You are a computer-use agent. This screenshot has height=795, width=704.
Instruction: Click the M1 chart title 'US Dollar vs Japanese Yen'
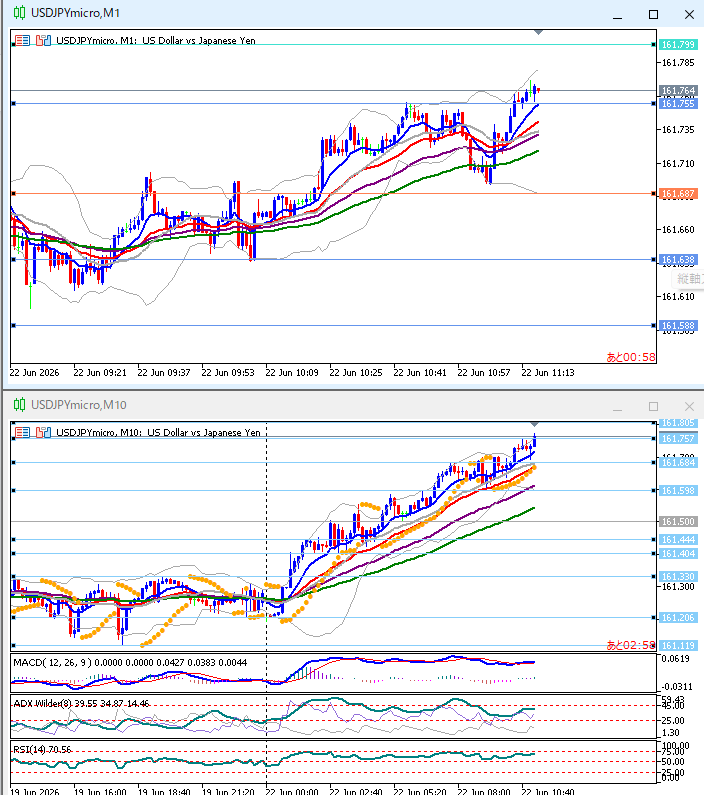pos(199,41)
